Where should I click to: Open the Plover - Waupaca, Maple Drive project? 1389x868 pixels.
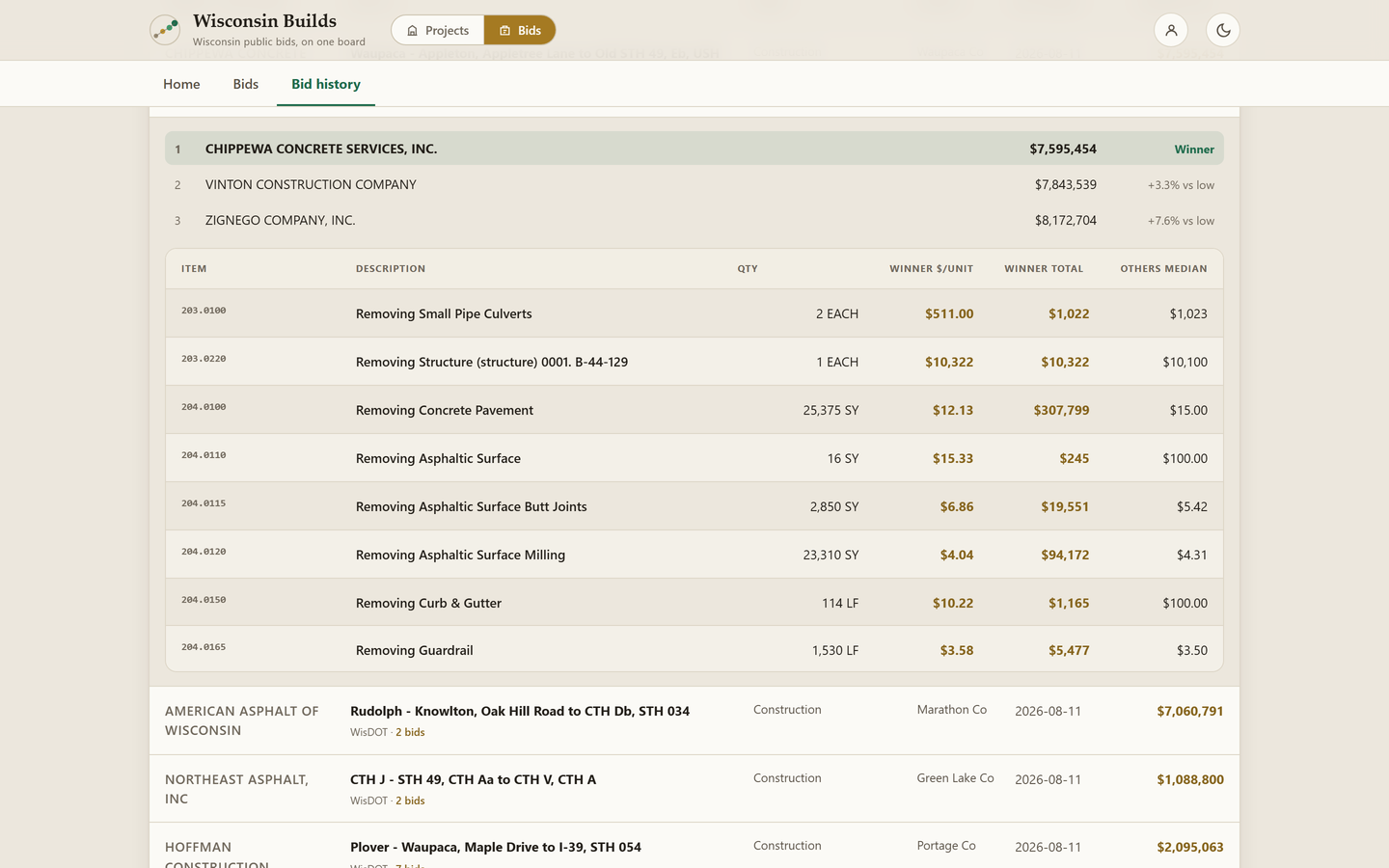pyautogui.click(x=496, y=847)
